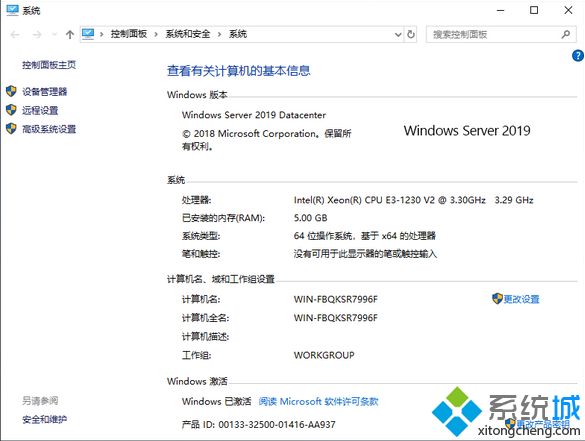
Task: Select the 系统和安全 breadcrumb
Action: click(x=188, y=34)
